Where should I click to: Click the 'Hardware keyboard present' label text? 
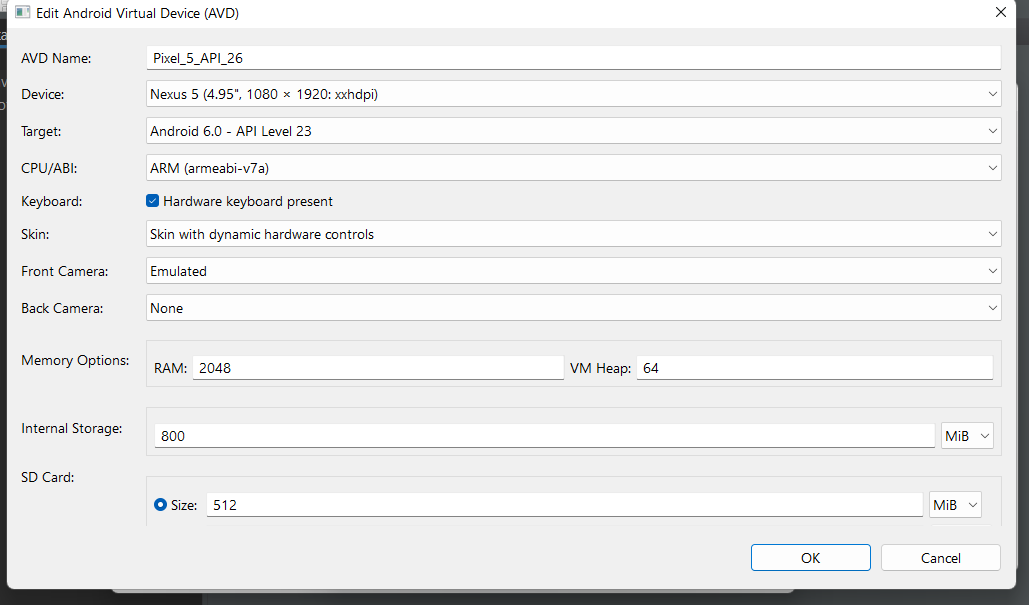(x=247, y=201)
